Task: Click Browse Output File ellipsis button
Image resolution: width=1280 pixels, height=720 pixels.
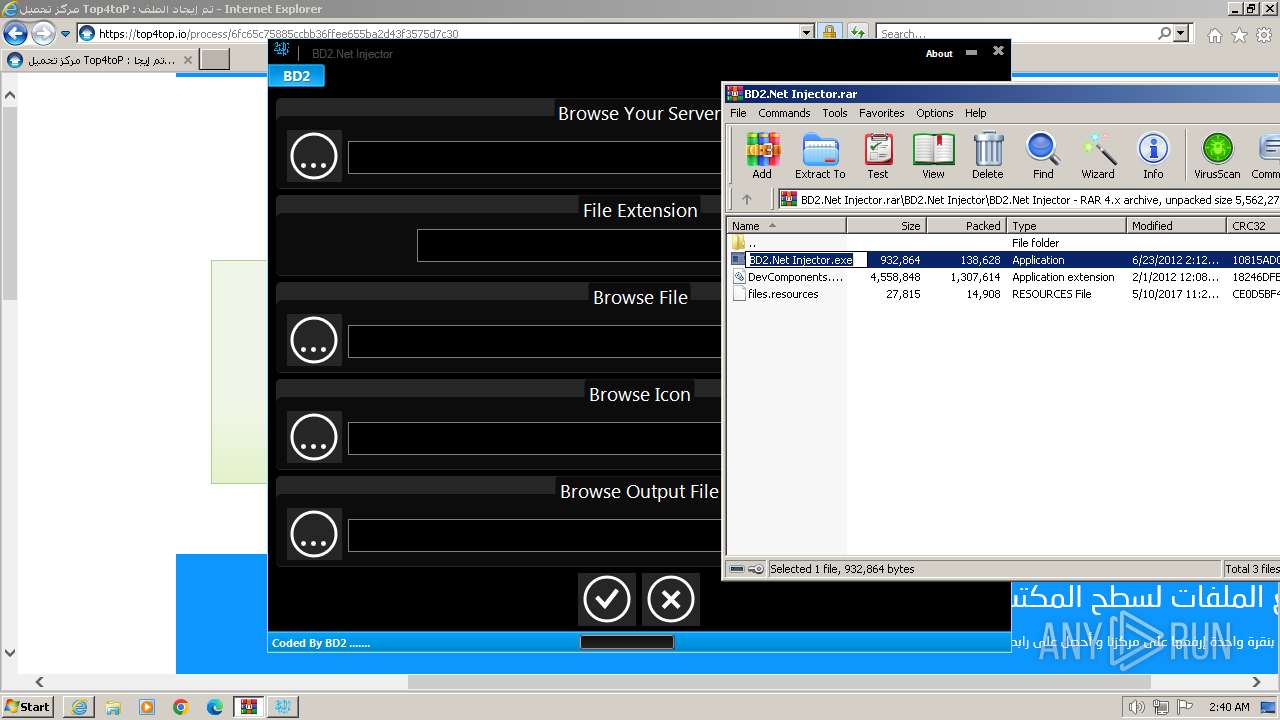Action: click(x=314, y=534)
